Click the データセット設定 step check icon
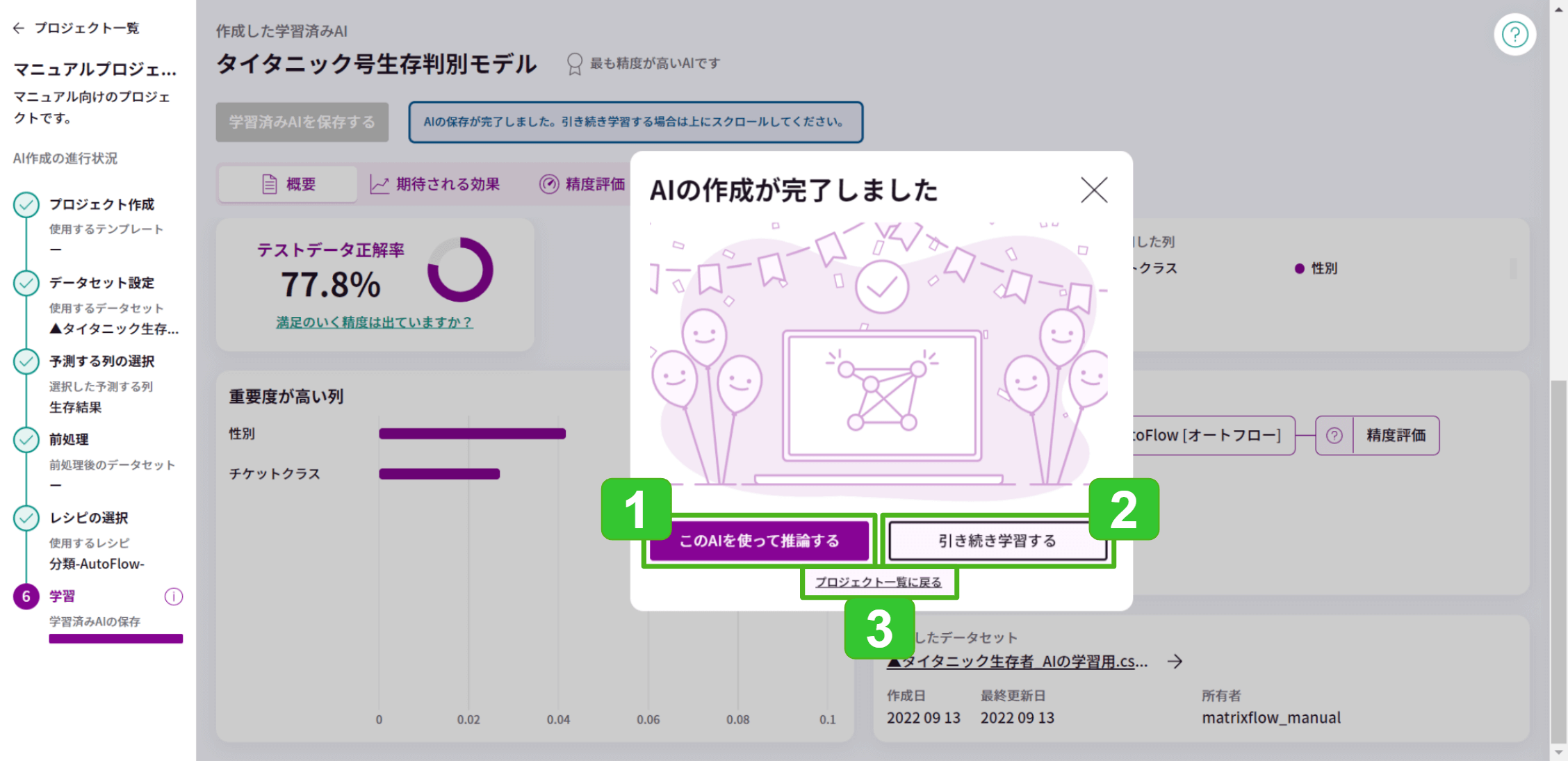 coord(26,284)
